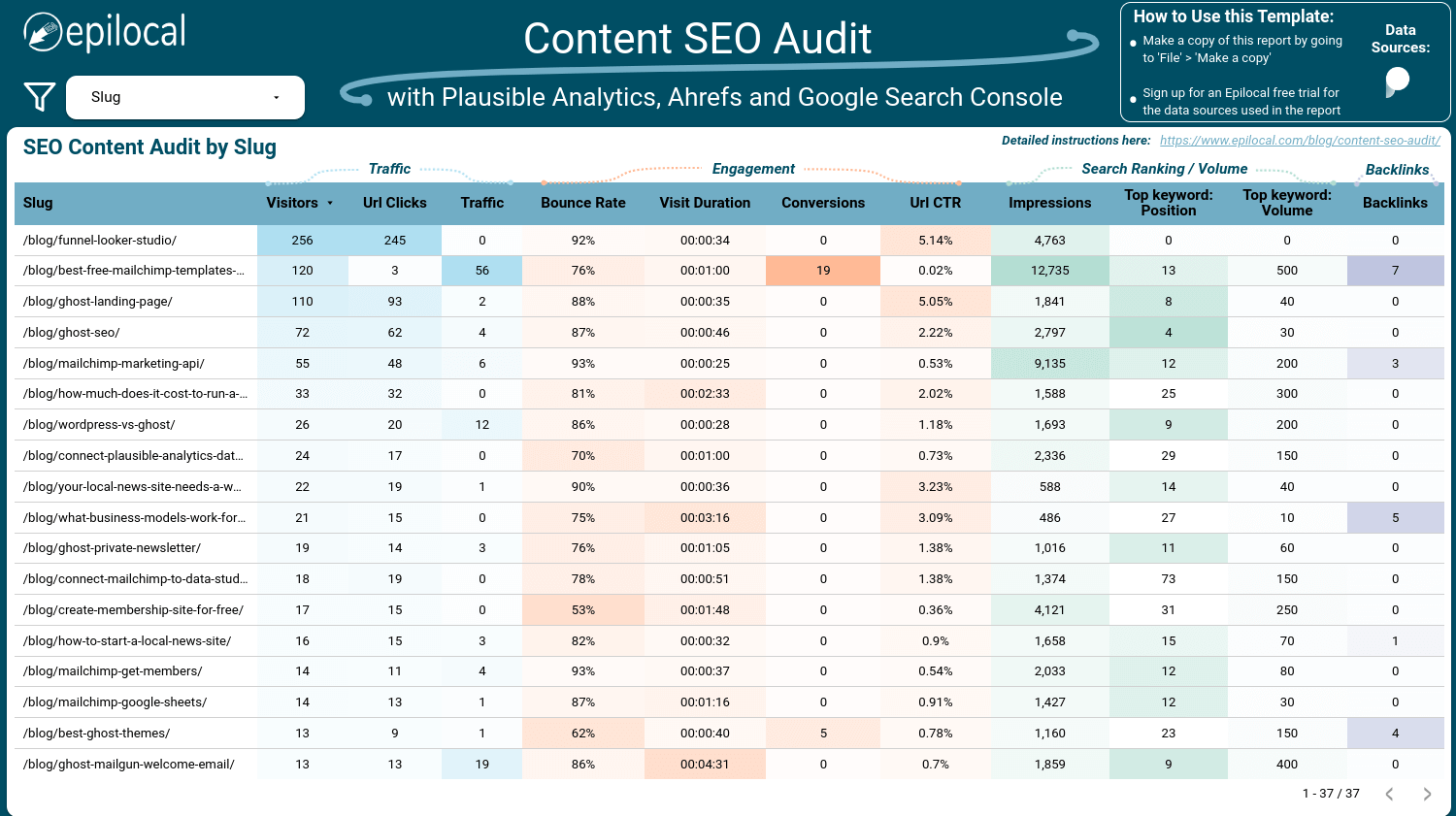The width and height of the screenshot is (1456, 816).
Task: Open the Slug filter dropdown
Action: pyautogui.click(x=183, y=97)
